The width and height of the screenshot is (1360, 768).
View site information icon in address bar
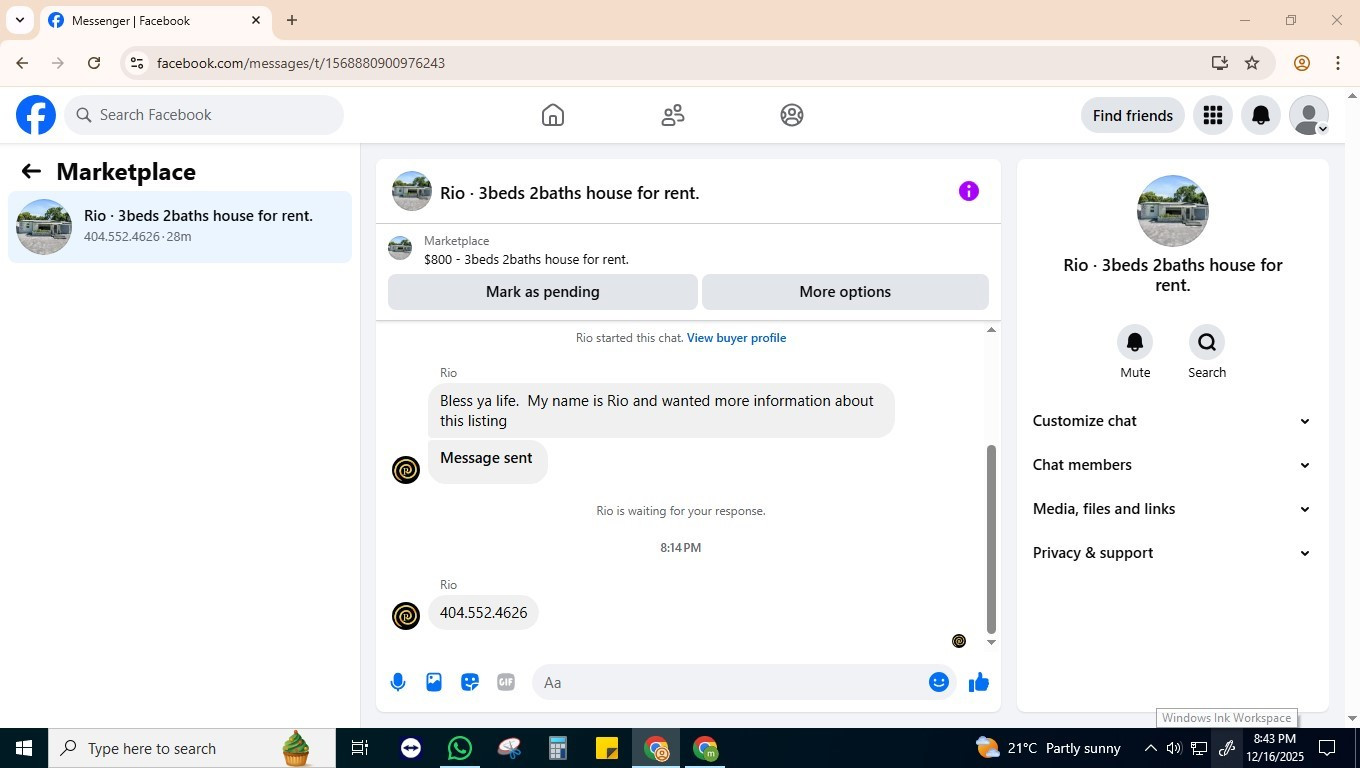pyautogui.click(x=137, y=63)
